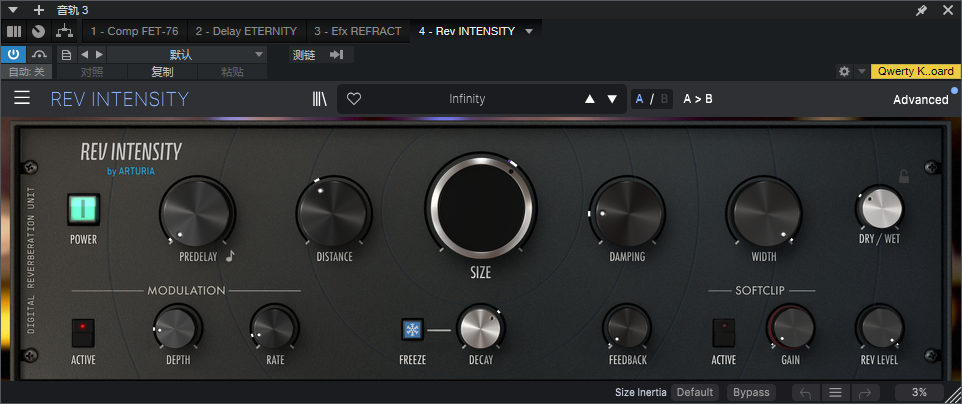Click the channel editor columns icon
This screenshot has height=404, width=962.
tap(14, 31)
